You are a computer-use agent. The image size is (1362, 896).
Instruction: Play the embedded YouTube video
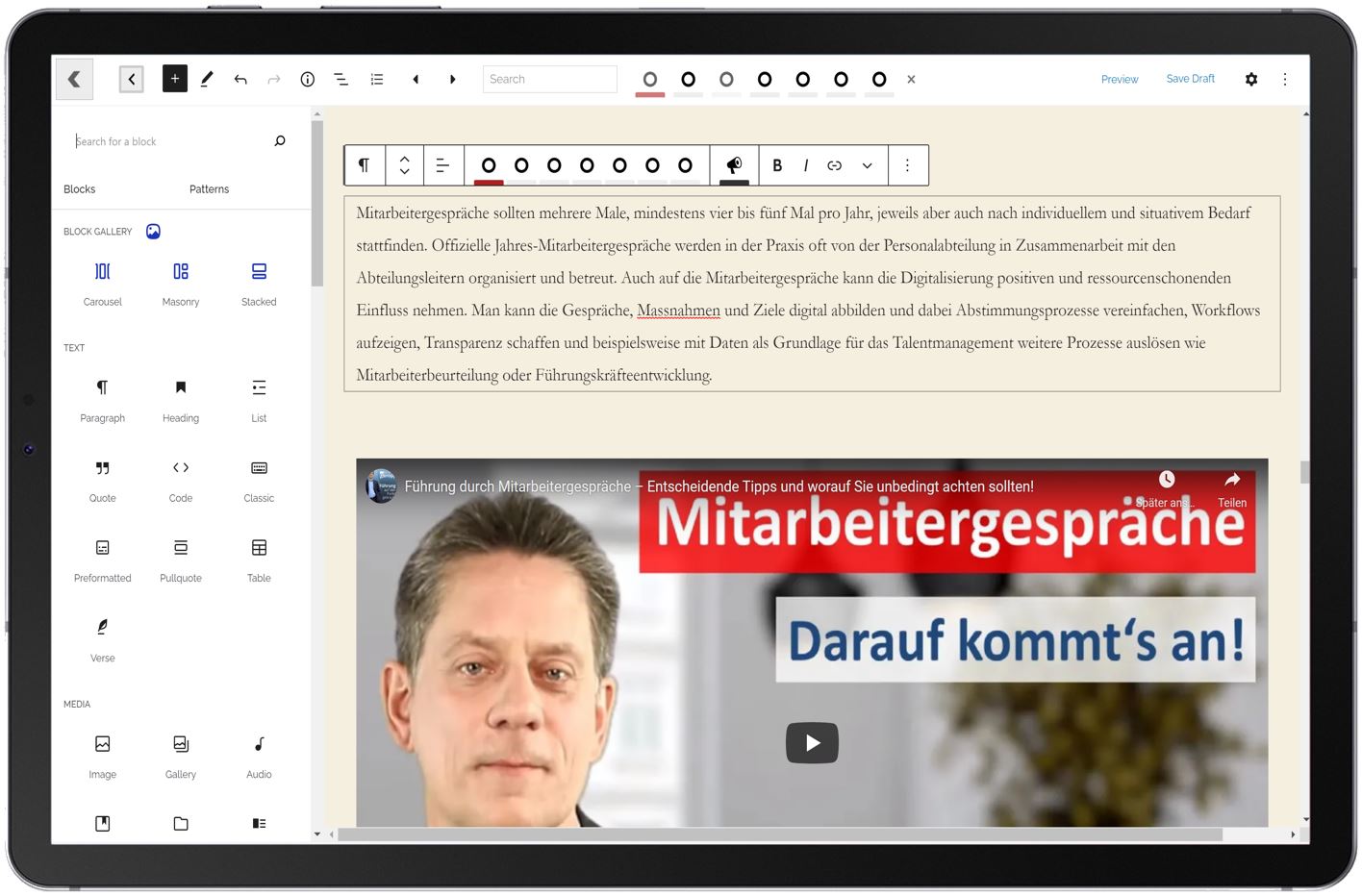[812, 743]
